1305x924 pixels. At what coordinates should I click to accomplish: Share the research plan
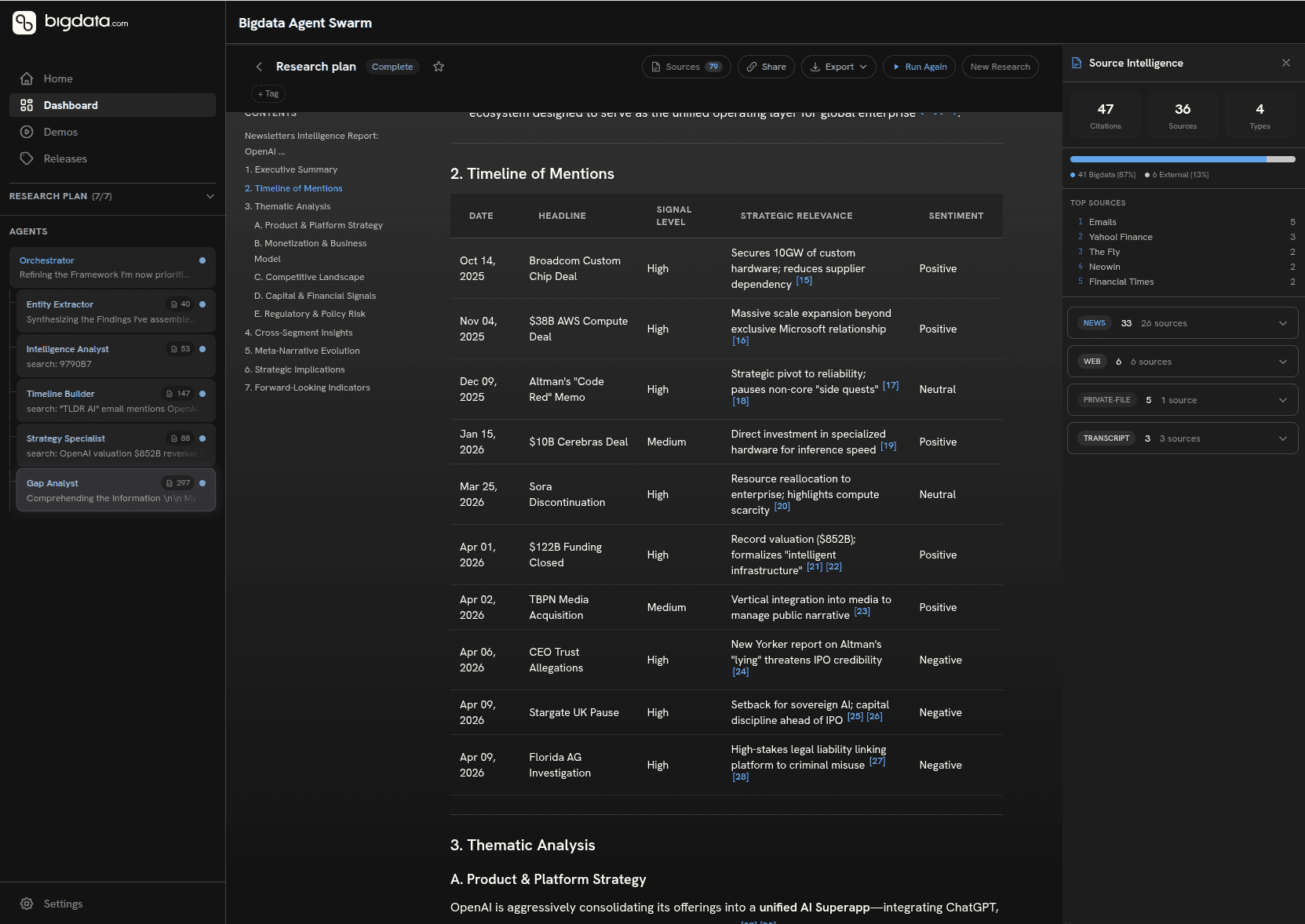766,67
